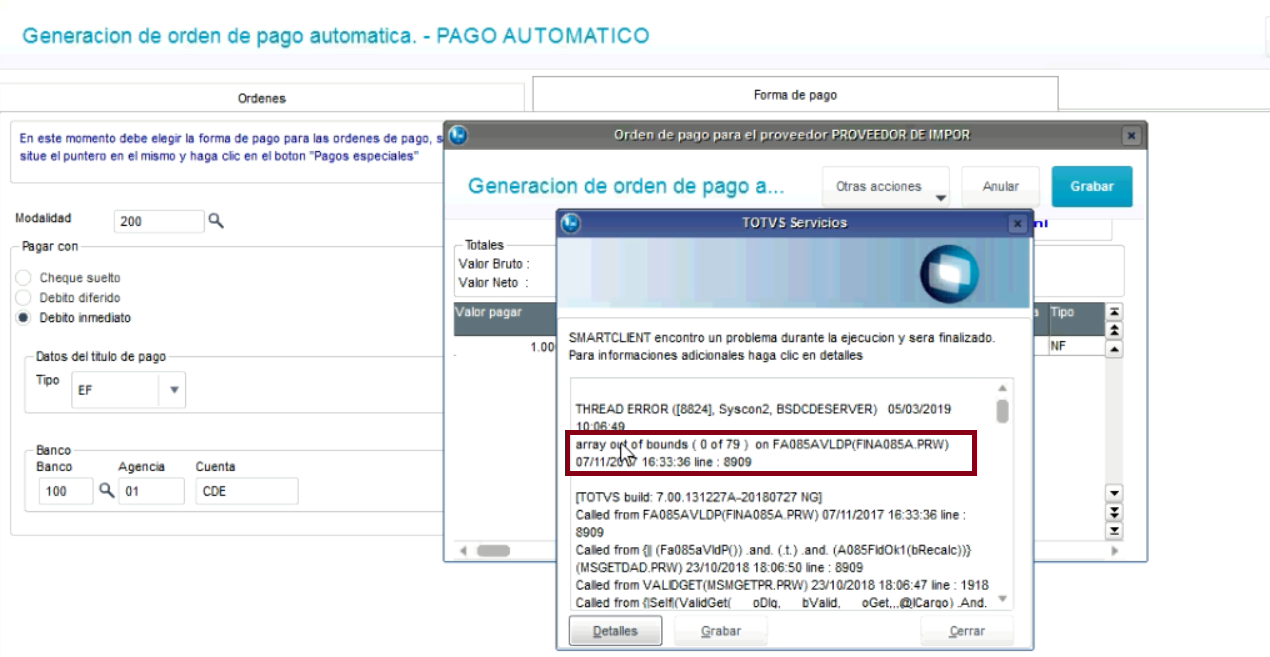Click the horizontal scrollbar thumb of payment grid
1270x657 pixels.
(493, 551)
